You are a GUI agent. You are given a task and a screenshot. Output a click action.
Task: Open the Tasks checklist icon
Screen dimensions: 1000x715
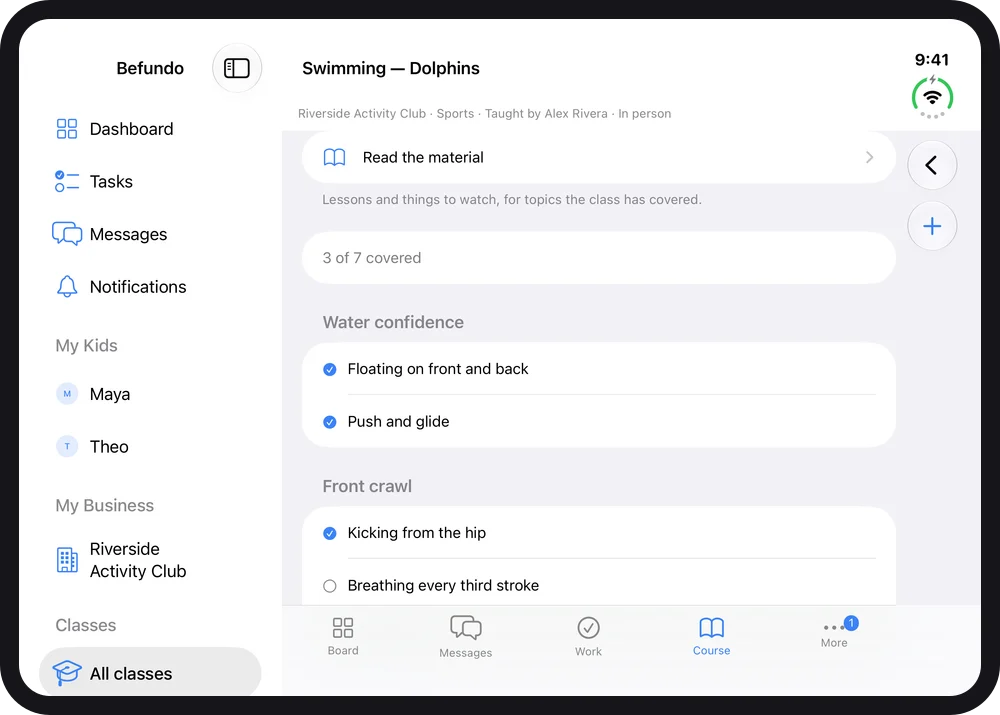point(66,182)
